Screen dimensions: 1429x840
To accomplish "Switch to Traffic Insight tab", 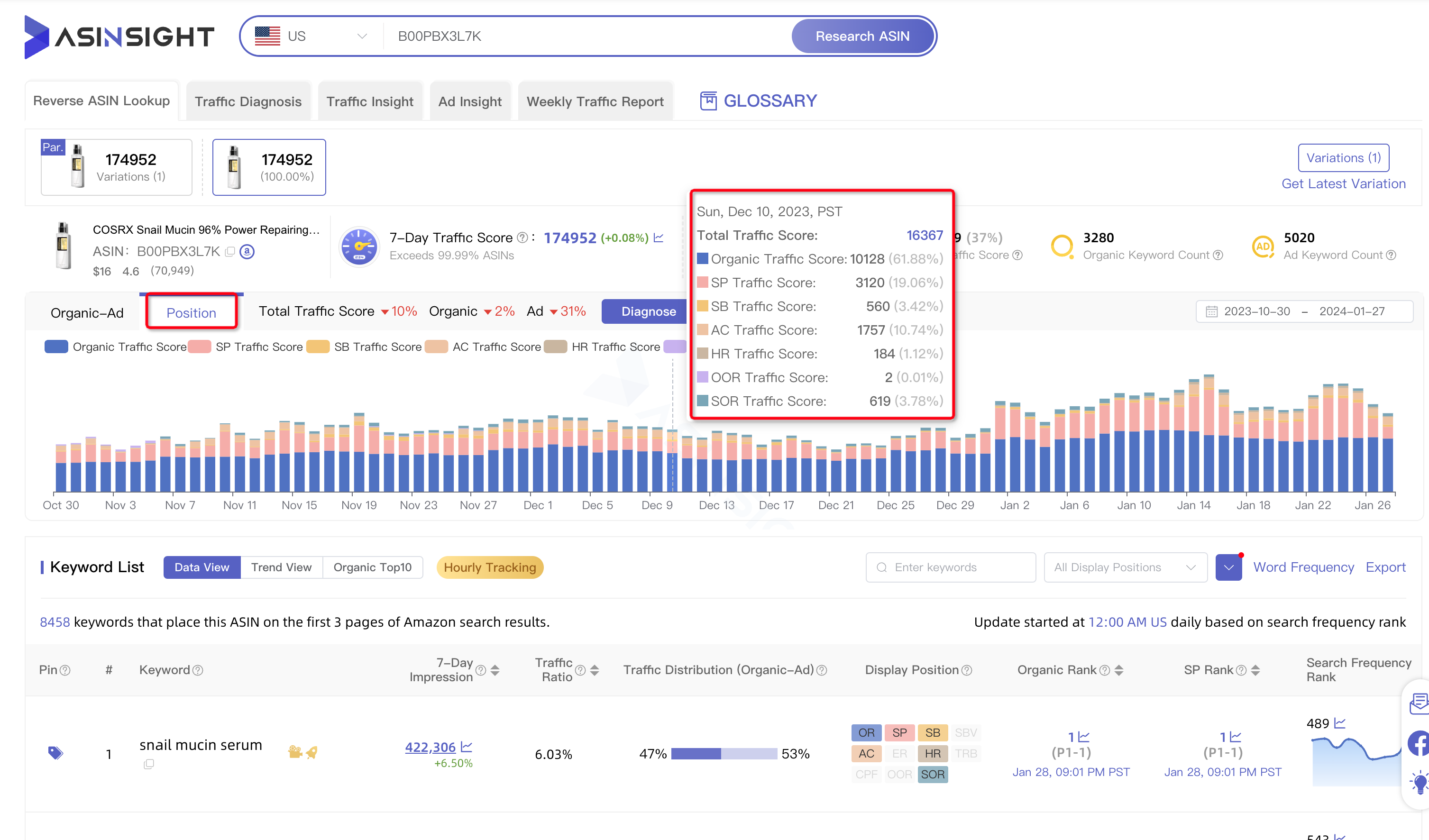I will point(370,101).
